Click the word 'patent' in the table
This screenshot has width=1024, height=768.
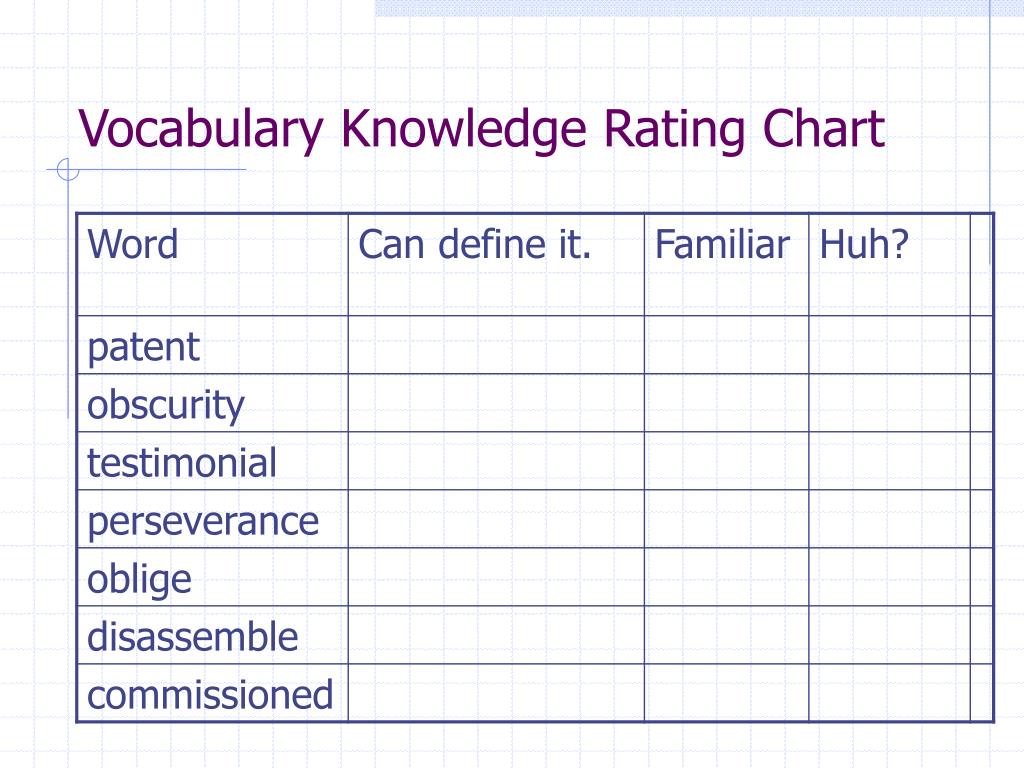(143, 347)
